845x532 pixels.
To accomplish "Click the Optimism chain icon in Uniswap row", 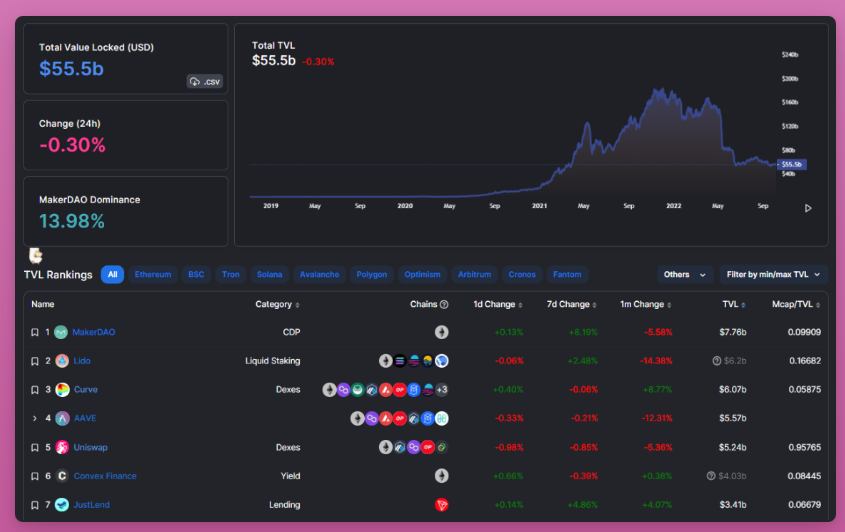I will pyautogui.click(x=427, y=447).
